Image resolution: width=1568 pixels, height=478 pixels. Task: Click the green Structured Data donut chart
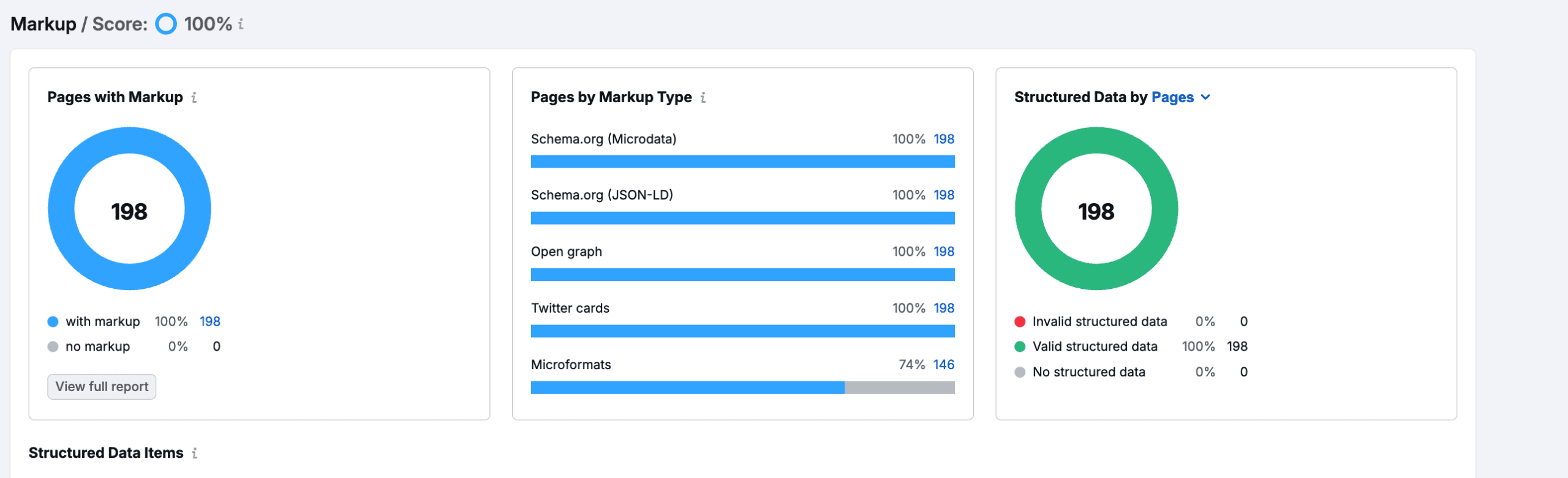coord(1028,209)
